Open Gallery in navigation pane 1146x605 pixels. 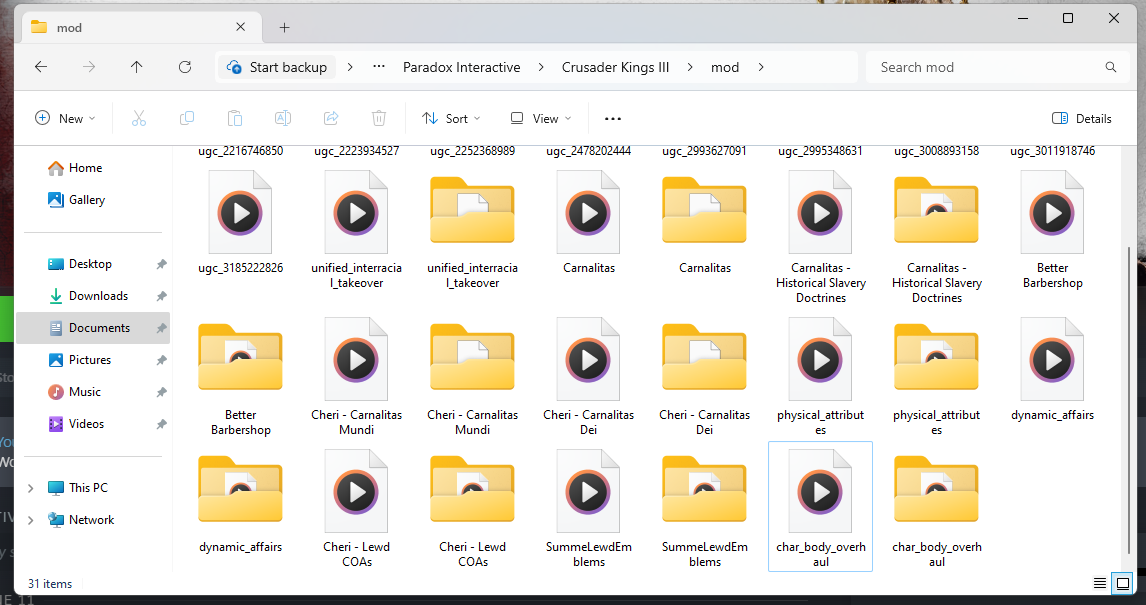pyautogui.click(x=77, y=200)
